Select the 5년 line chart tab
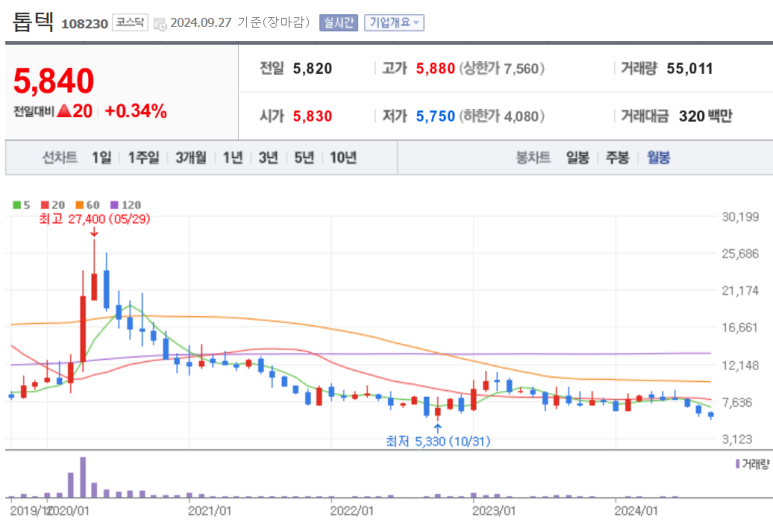773x523 pixels. click(x=304, y=158)
